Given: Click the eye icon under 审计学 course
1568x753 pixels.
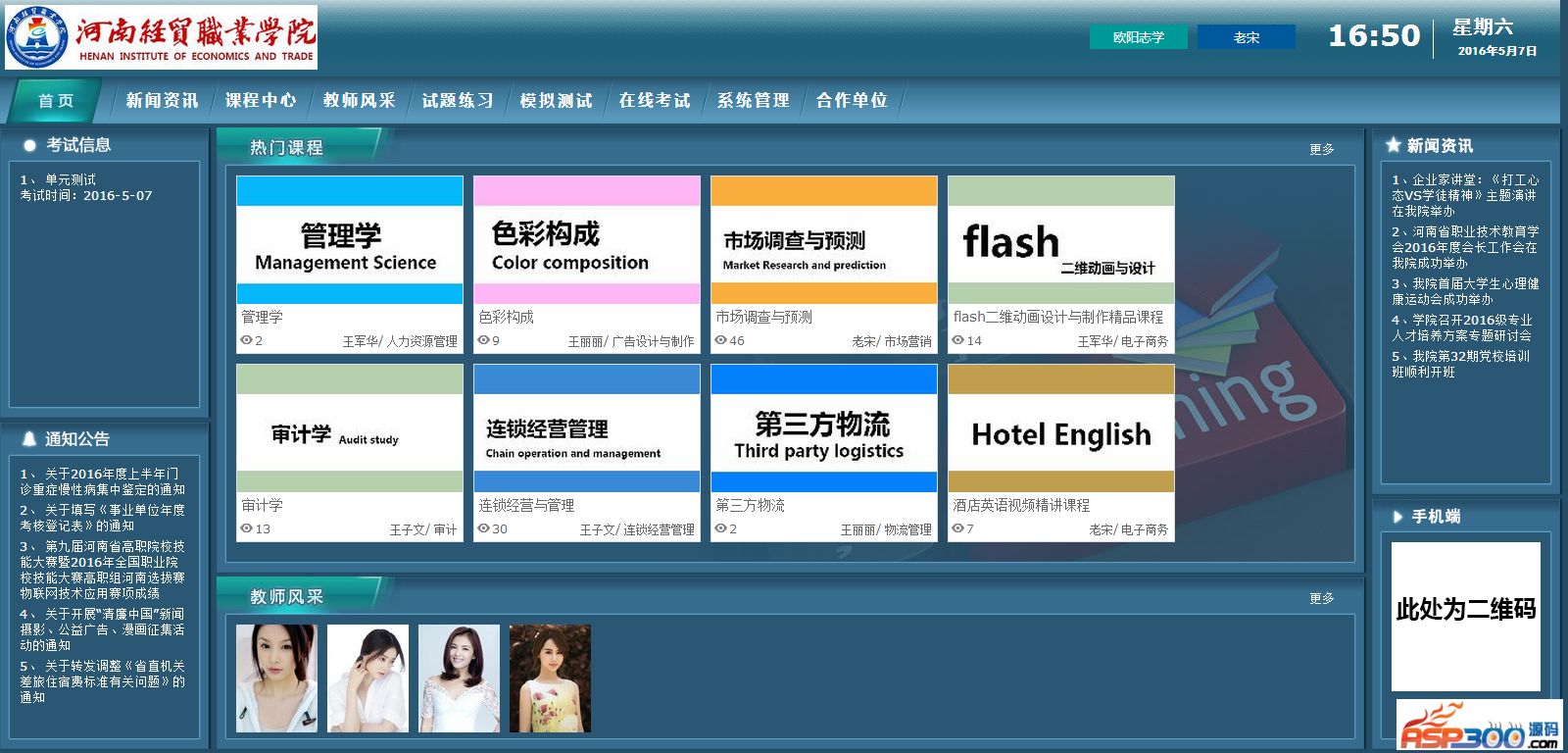Looking at the screenshot, I should [246, 528].
